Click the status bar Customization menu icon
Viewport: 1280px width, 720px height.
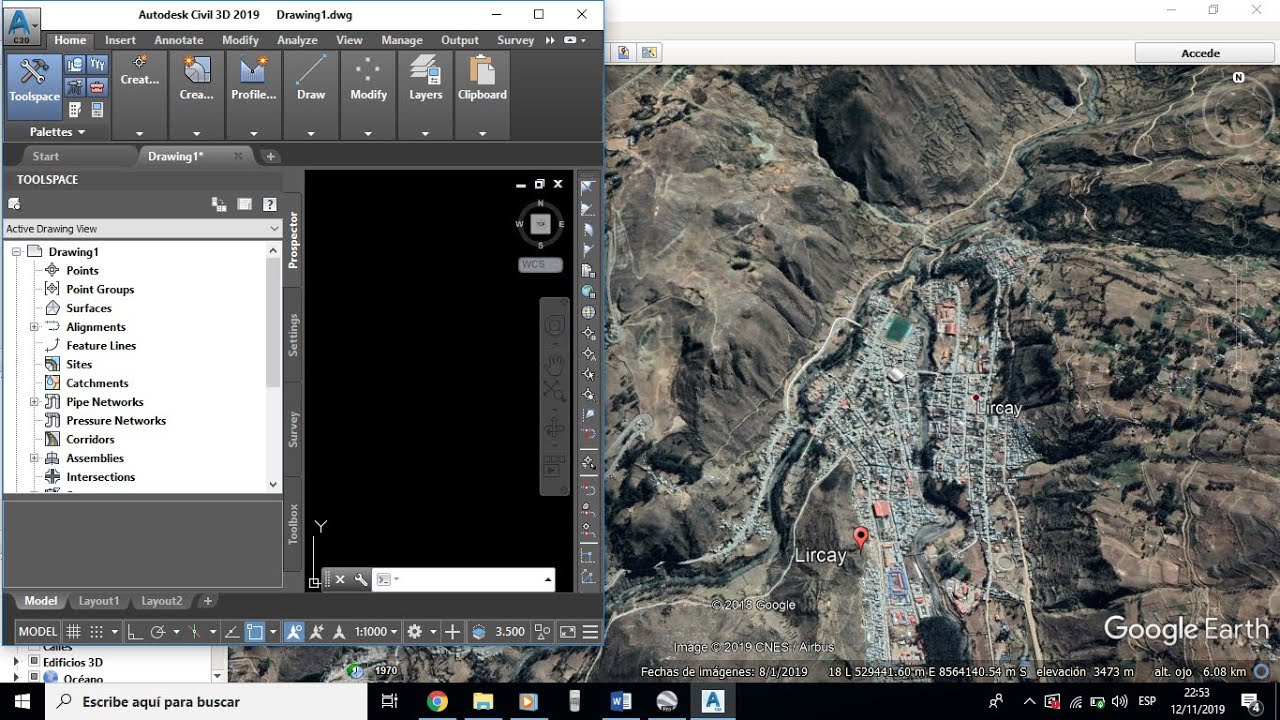[590, 632]
